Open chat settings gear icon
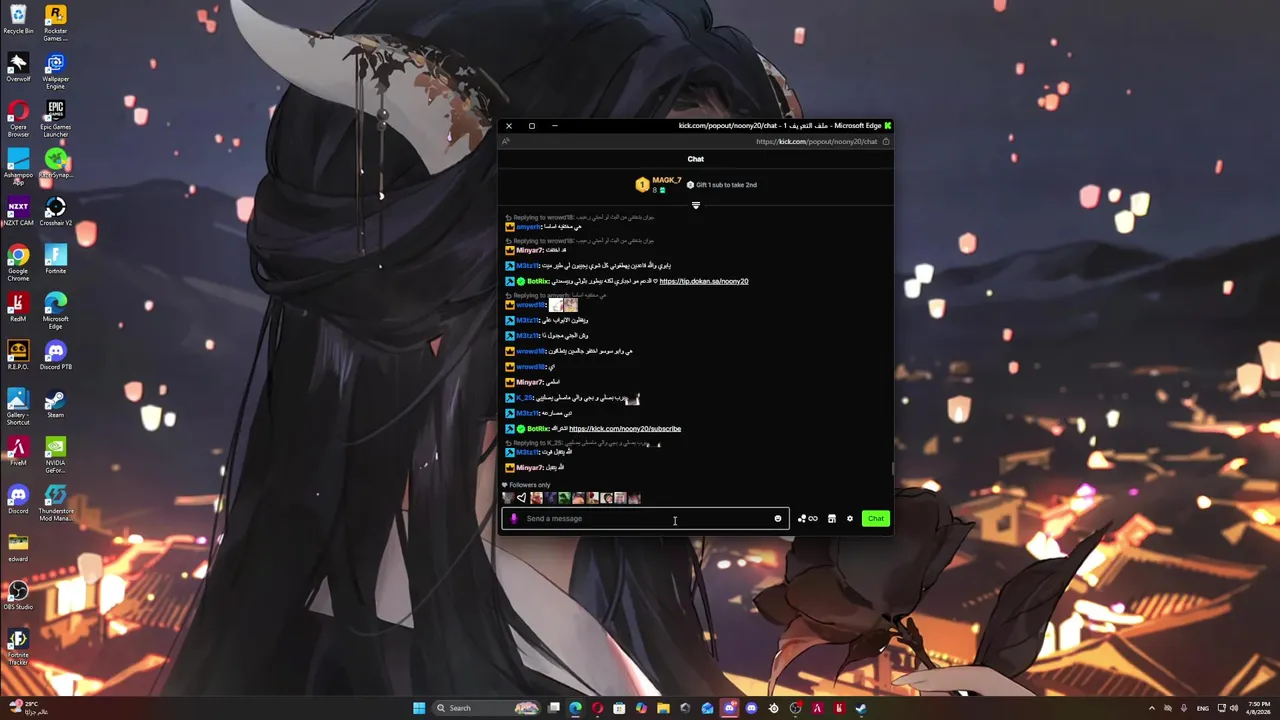The image size is (1280, 720). 850,518
